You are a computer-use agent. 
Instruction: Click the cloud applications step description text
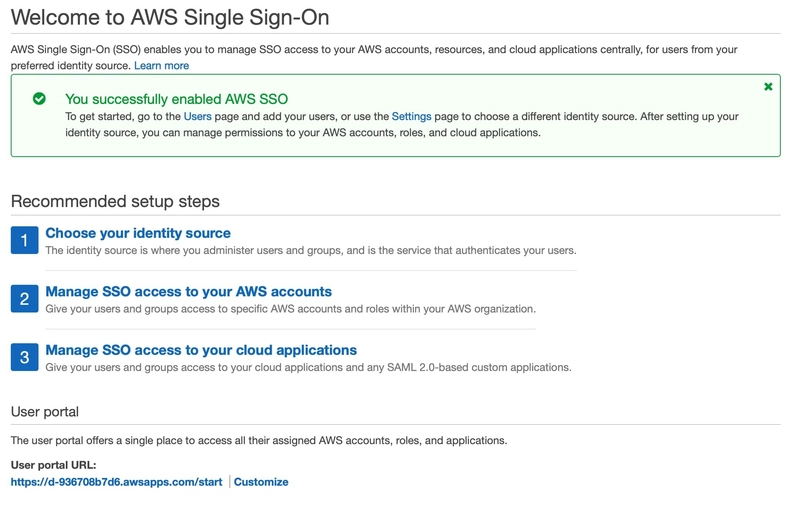tap(308, 367)
